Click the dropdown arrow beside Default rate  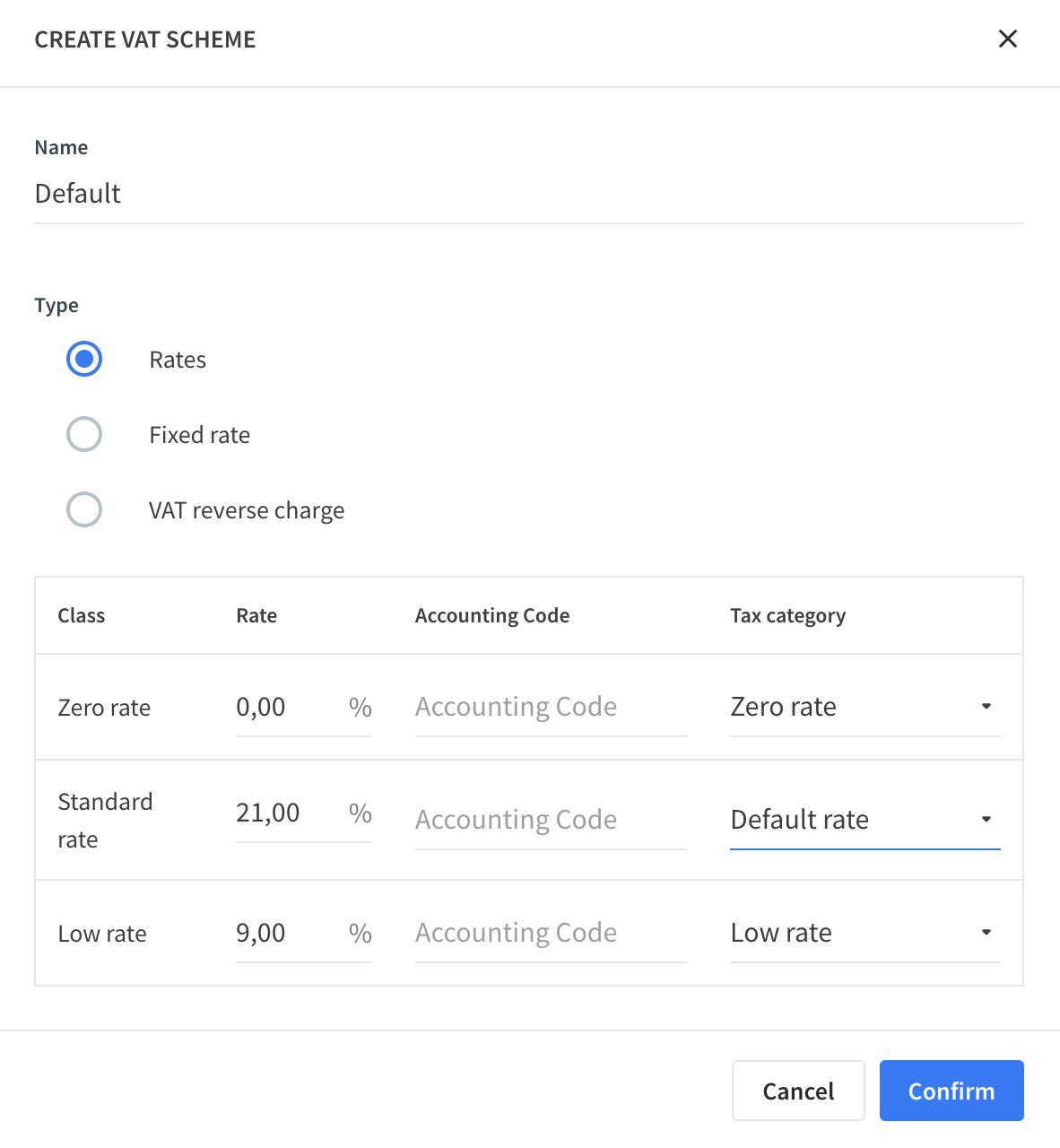986,820
